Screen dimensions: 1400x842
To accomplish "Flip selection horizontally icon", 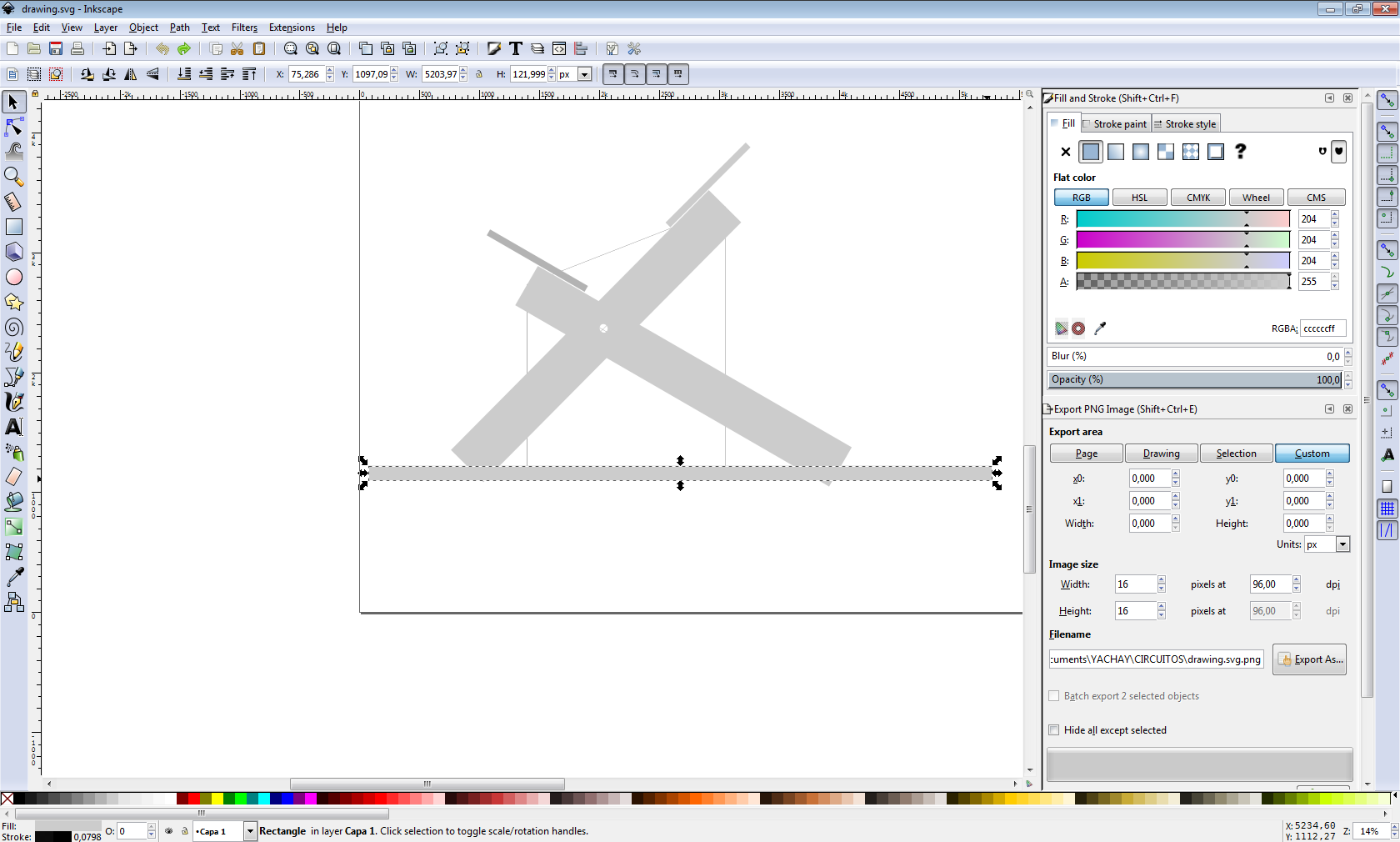I will tap(131, 74).
